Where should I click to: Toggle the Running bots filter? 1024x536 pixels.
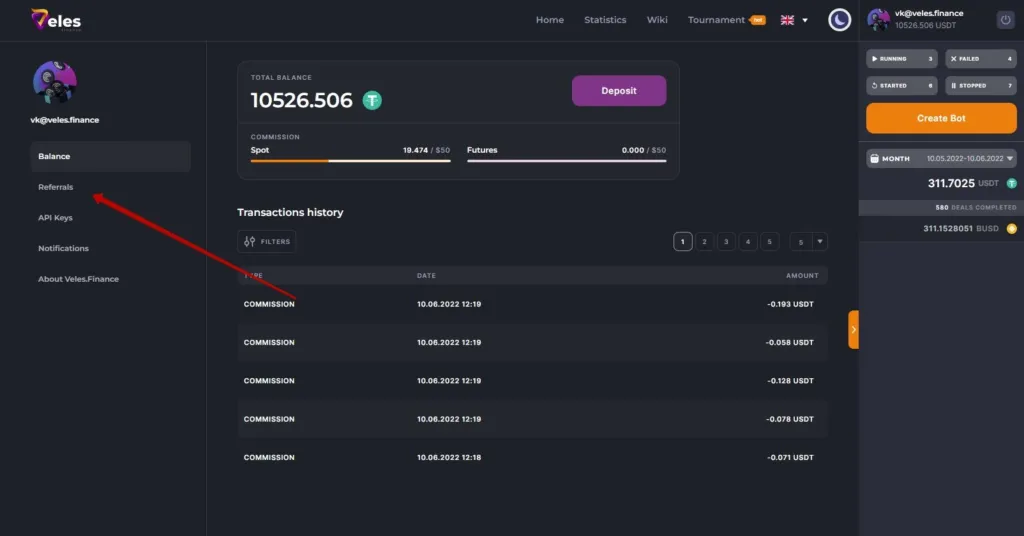point(901,59)
